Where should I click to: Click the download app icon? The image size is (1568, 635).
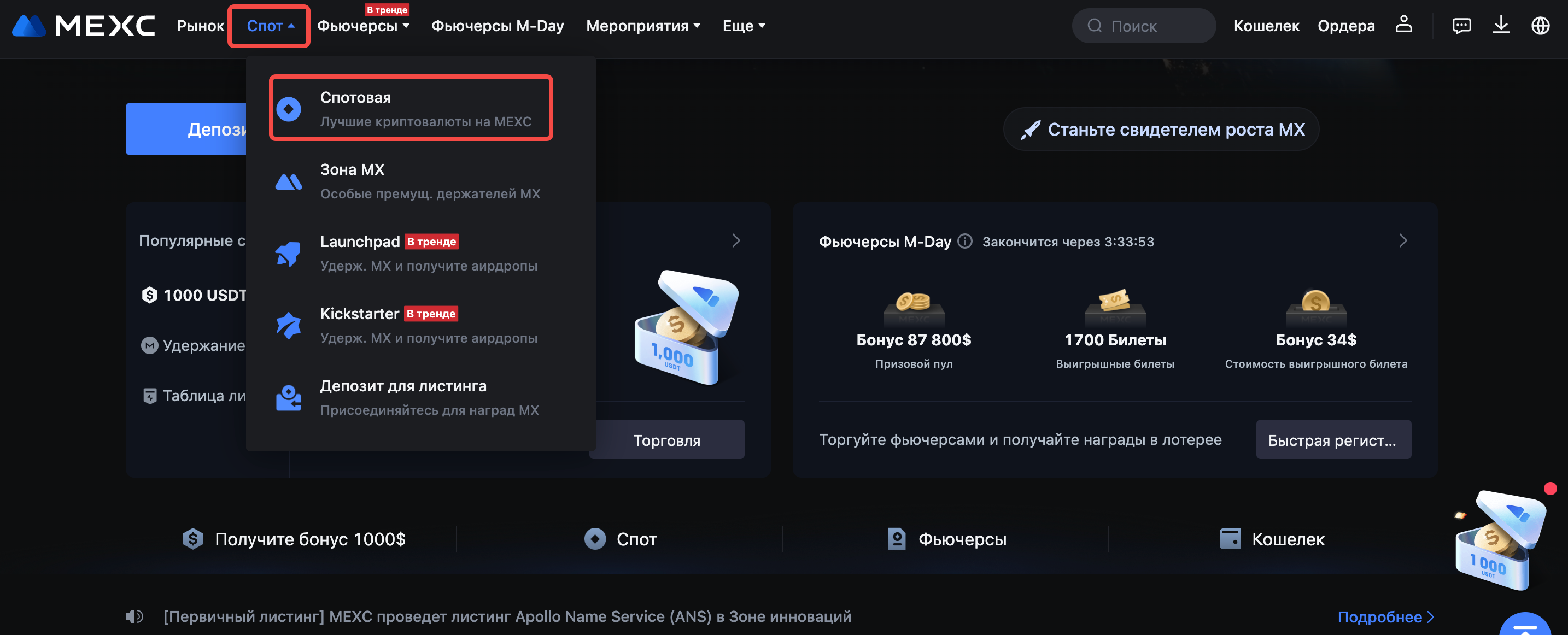[1500, 25]
